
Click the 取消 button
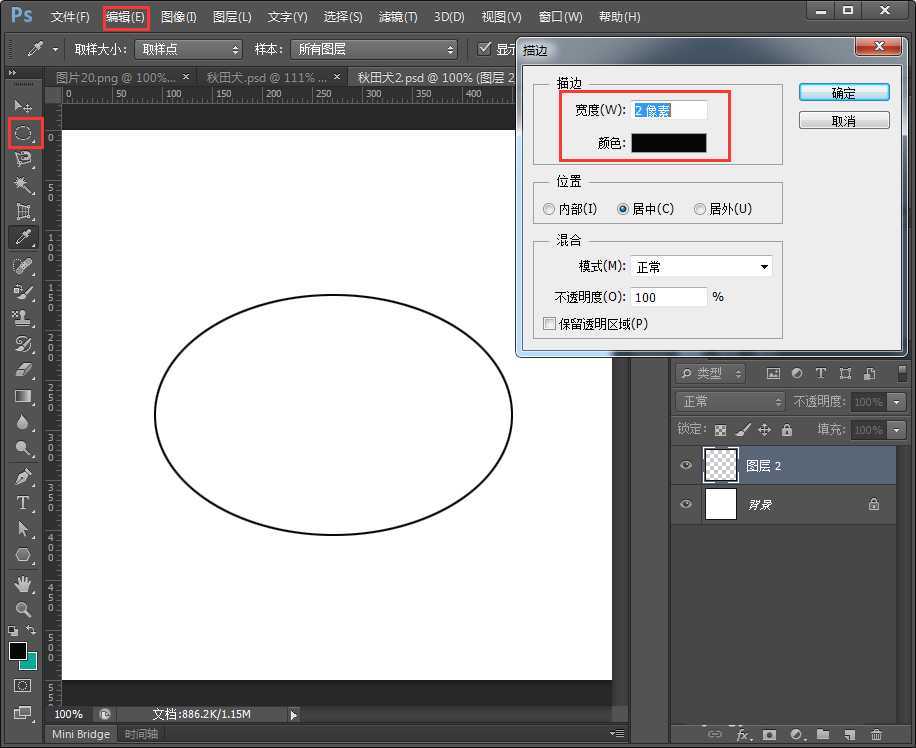(844, 120)
